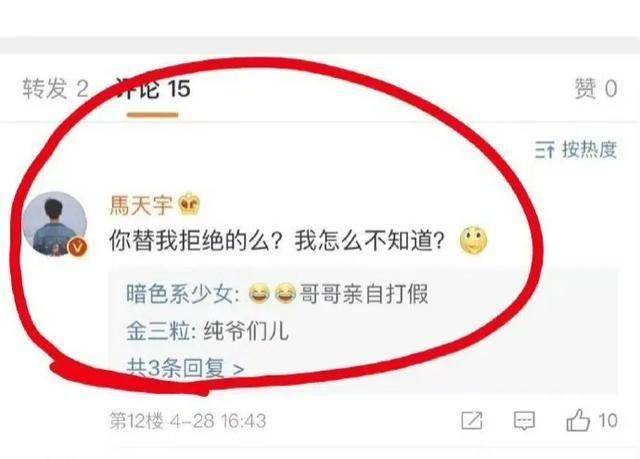Viewport: 640px width, 459px height.
Task: Click the smiley emoji after 我怎么不知道
Action: pyautogui.click(x=473, y=240)
